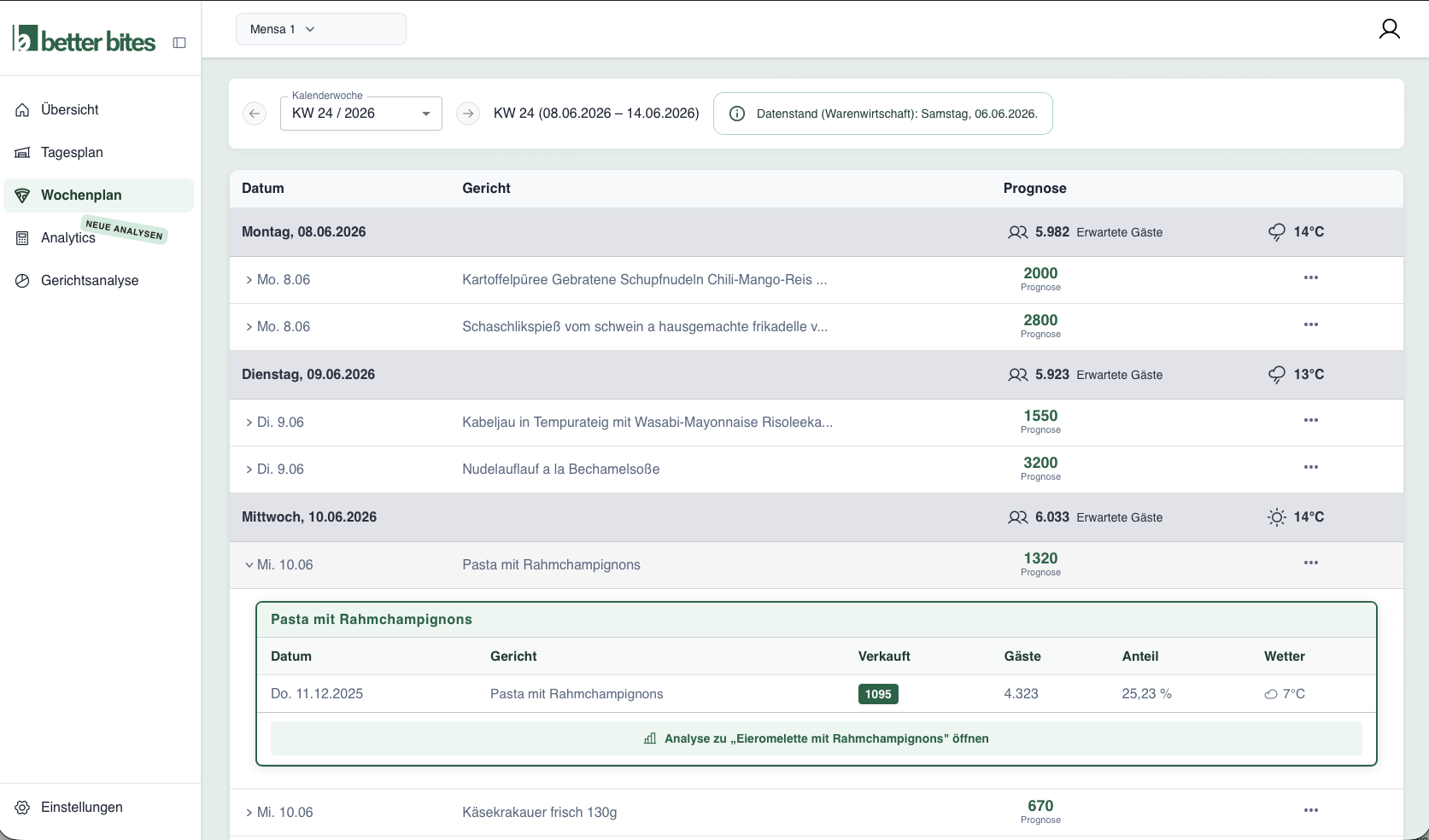
Task: Click the 3200 Prognose value
Action: [1040, 463]
